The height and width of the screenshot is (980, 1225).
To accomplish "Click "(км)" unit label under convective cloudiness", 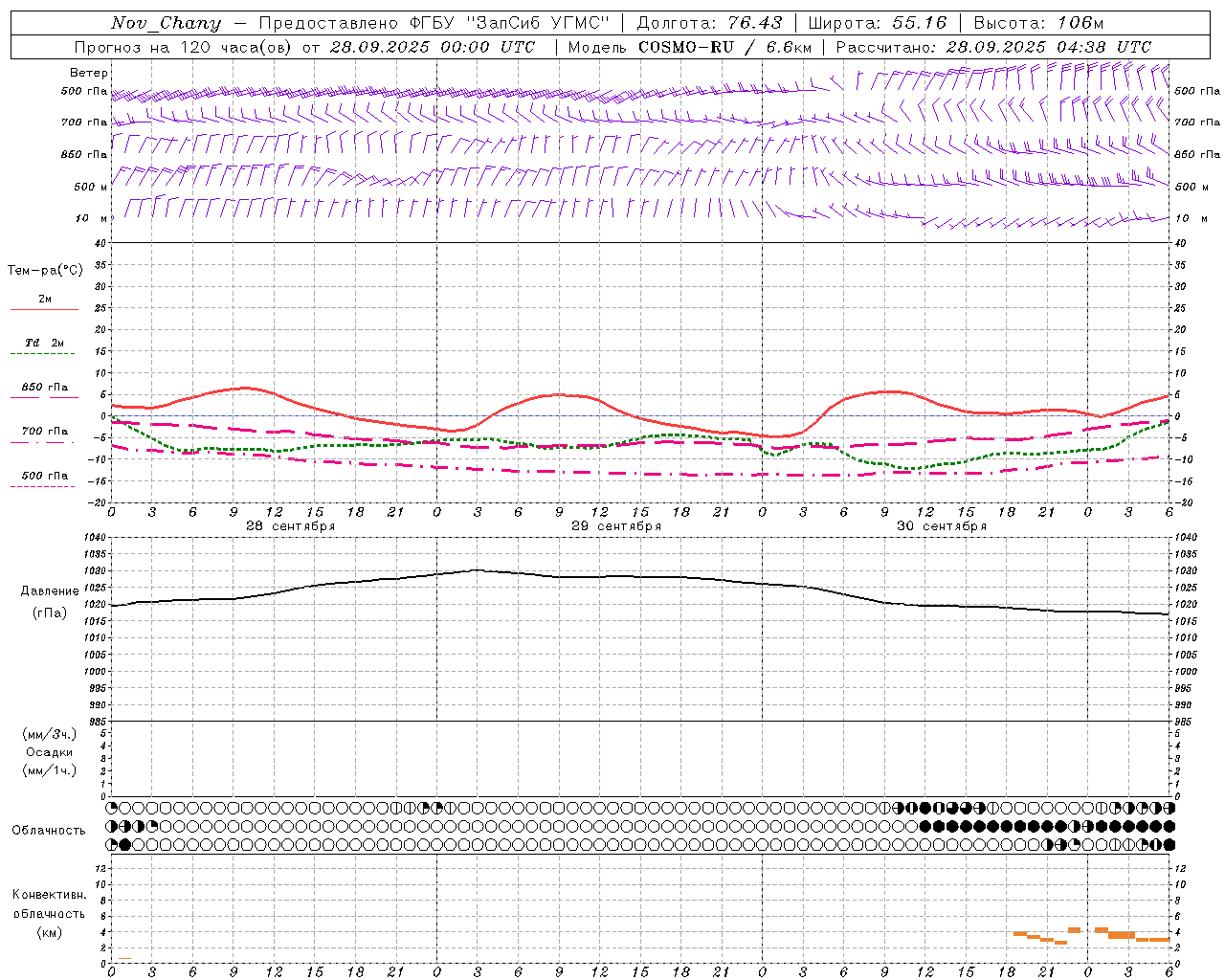I will coord(50,932).
